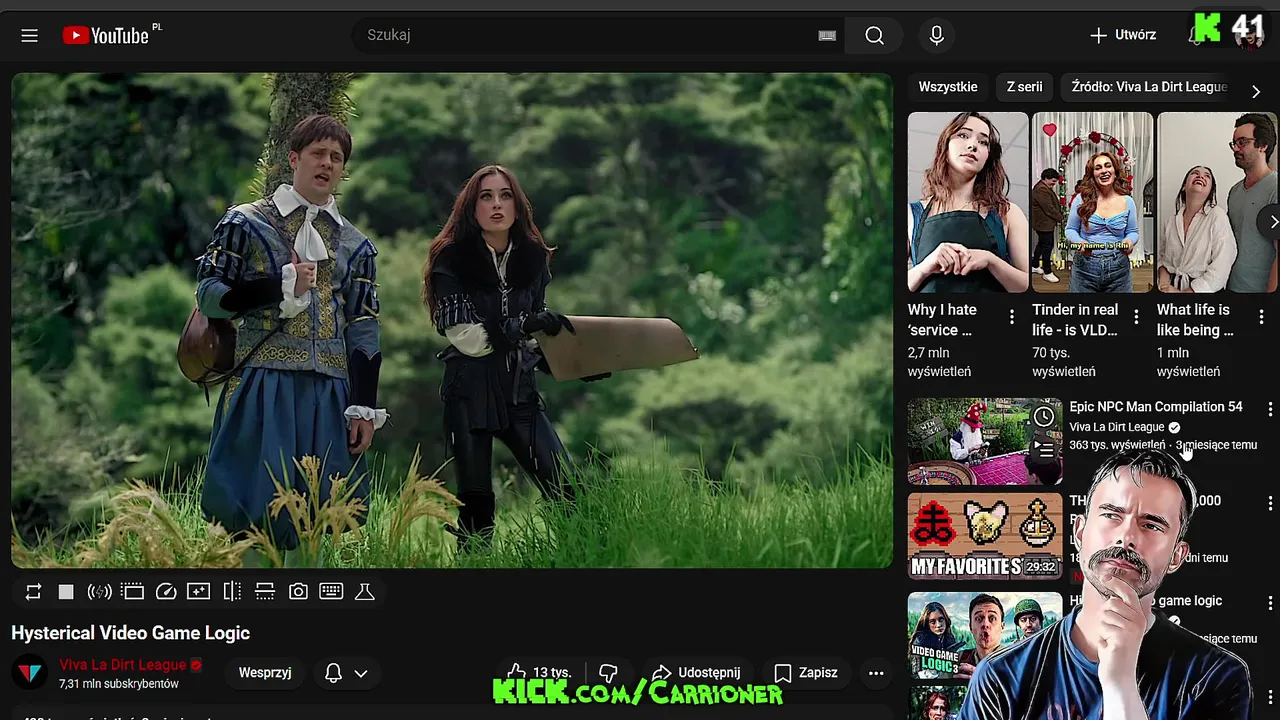This screenshot has height=720, width=1280.
Task: Open the short Tinder in real life - is VLD...
Action: tap(1092, 202)
